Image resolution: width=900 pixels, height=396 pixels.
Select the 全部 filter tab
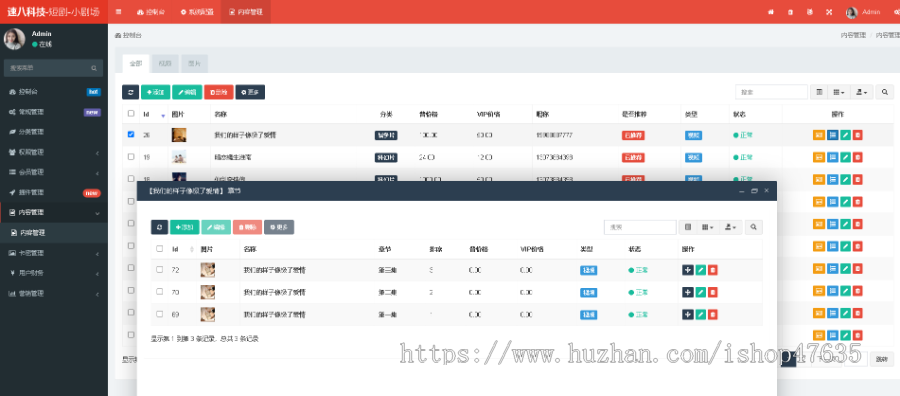[x=135, y=64]
